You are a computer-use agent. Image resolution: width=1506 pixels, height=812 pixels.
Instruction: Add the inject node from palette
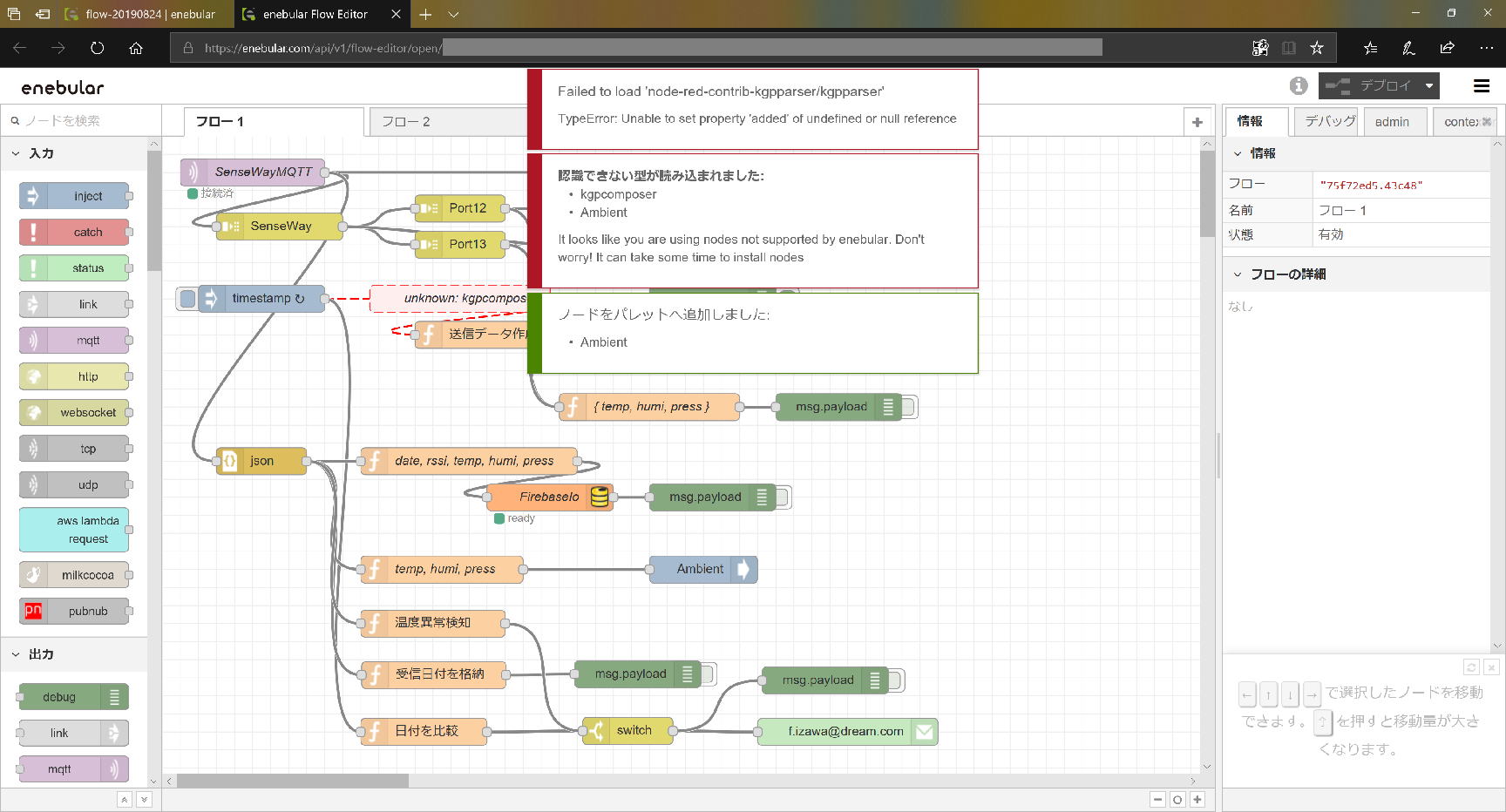point(75,196)
